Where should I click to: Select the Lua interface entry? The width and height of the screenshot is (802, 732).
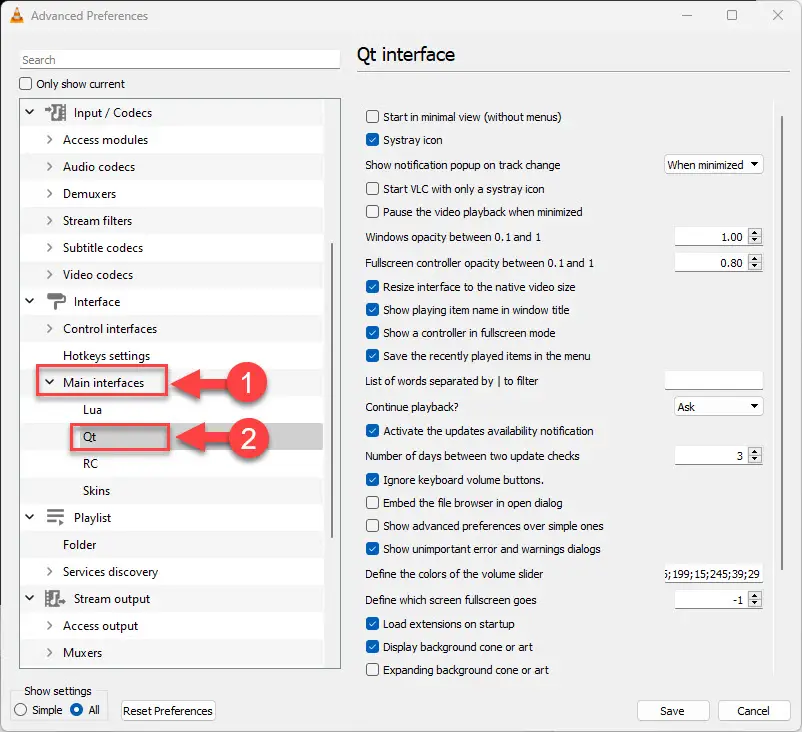click(x=92, y=410)
